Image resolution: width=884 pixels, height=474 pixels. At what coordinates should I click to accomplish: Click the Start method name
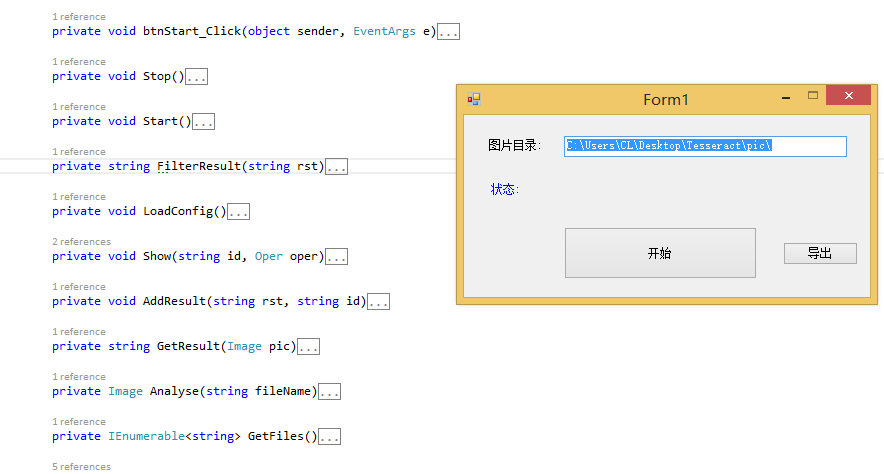(x=160, y=121)
